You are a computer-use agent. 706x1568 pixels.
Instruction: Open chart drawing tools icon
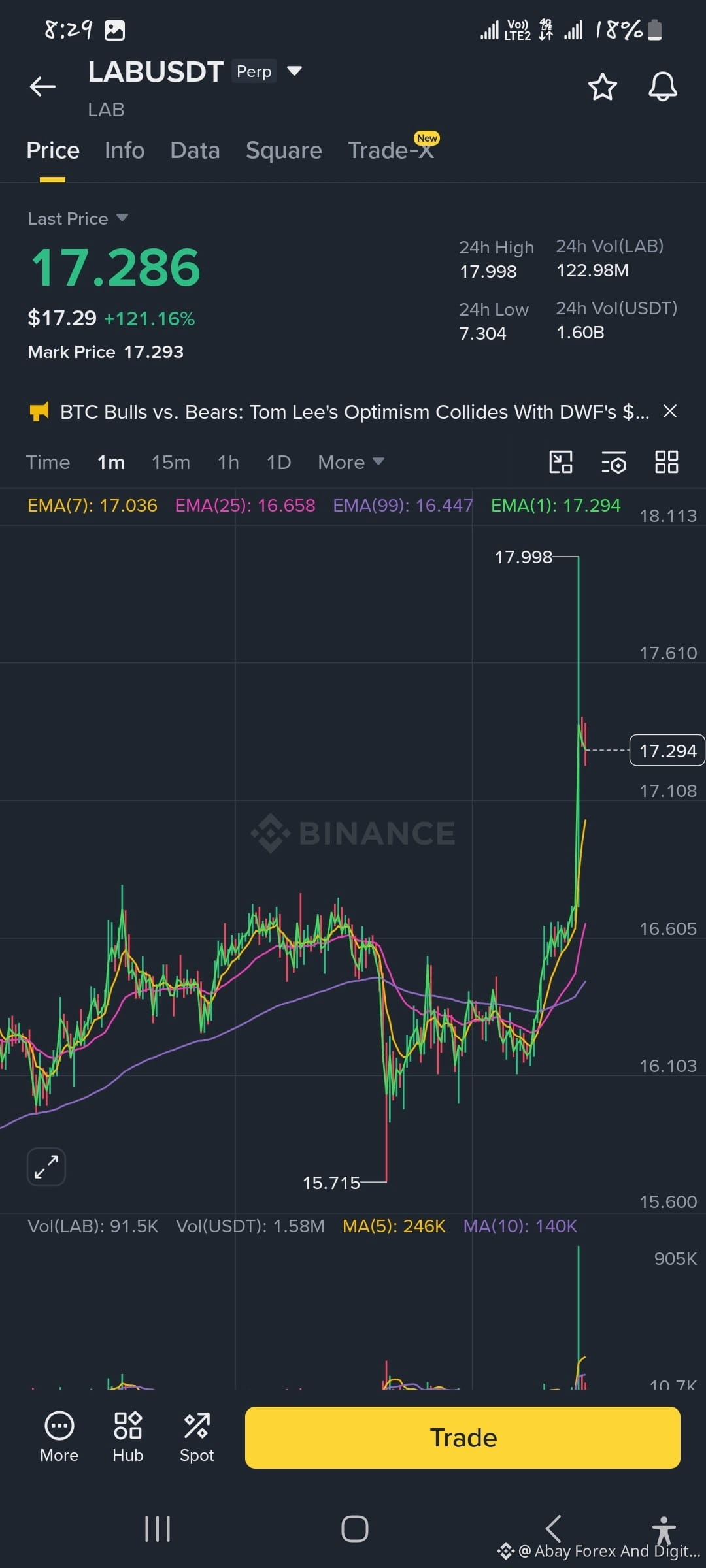click(x=561, y=462)
